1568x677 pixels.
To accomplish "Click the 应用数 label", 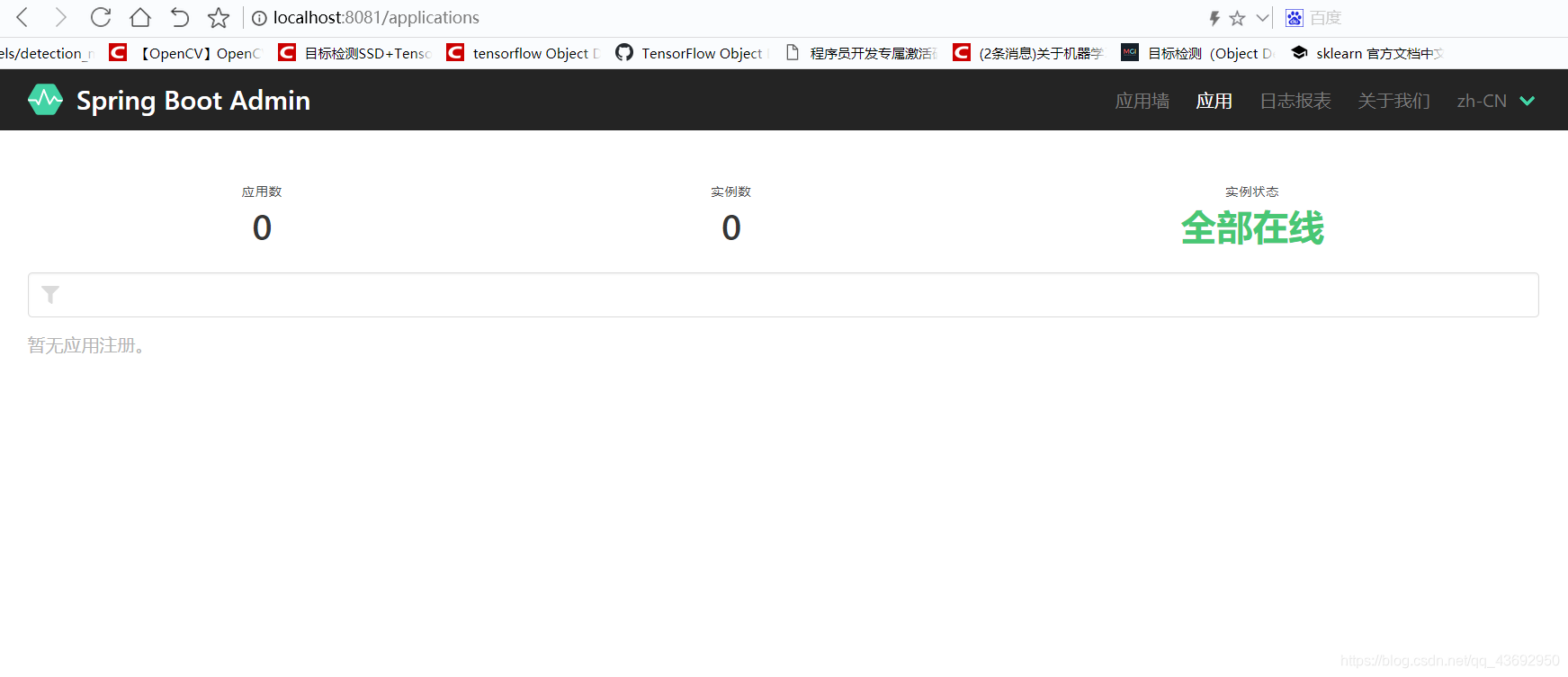I will pyautogui.click(x=262, y=192).
